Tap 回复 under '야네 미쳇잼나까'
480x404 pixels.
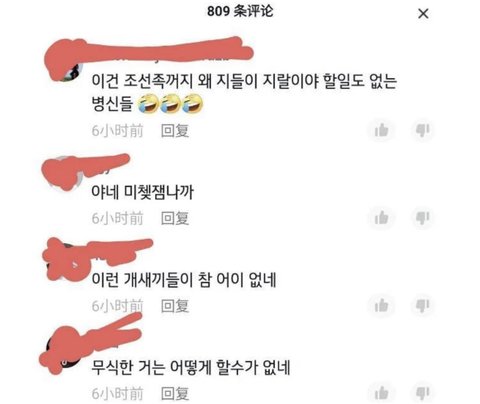click(x=175, y=218)
